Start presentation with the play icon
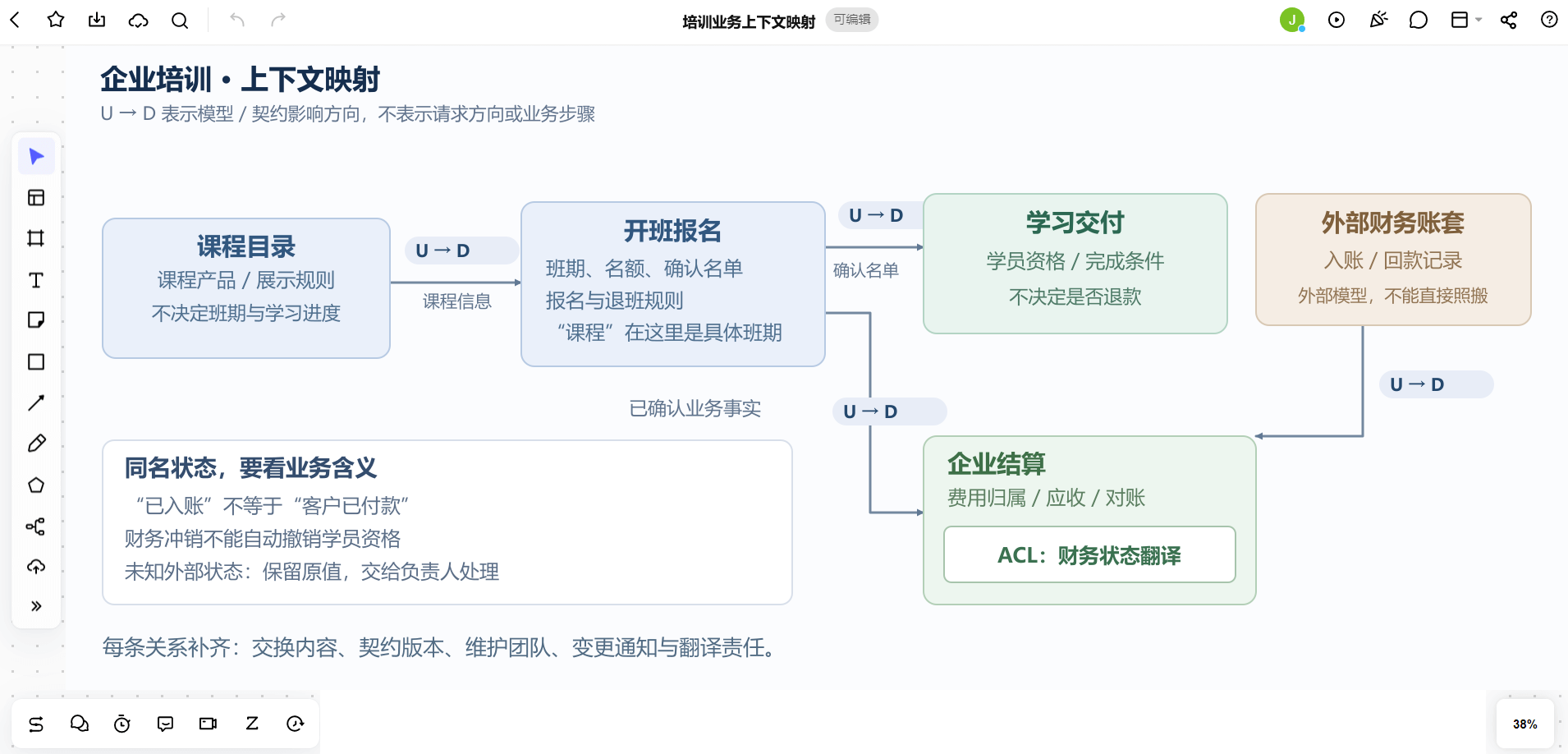 (x=1336, y=20)
